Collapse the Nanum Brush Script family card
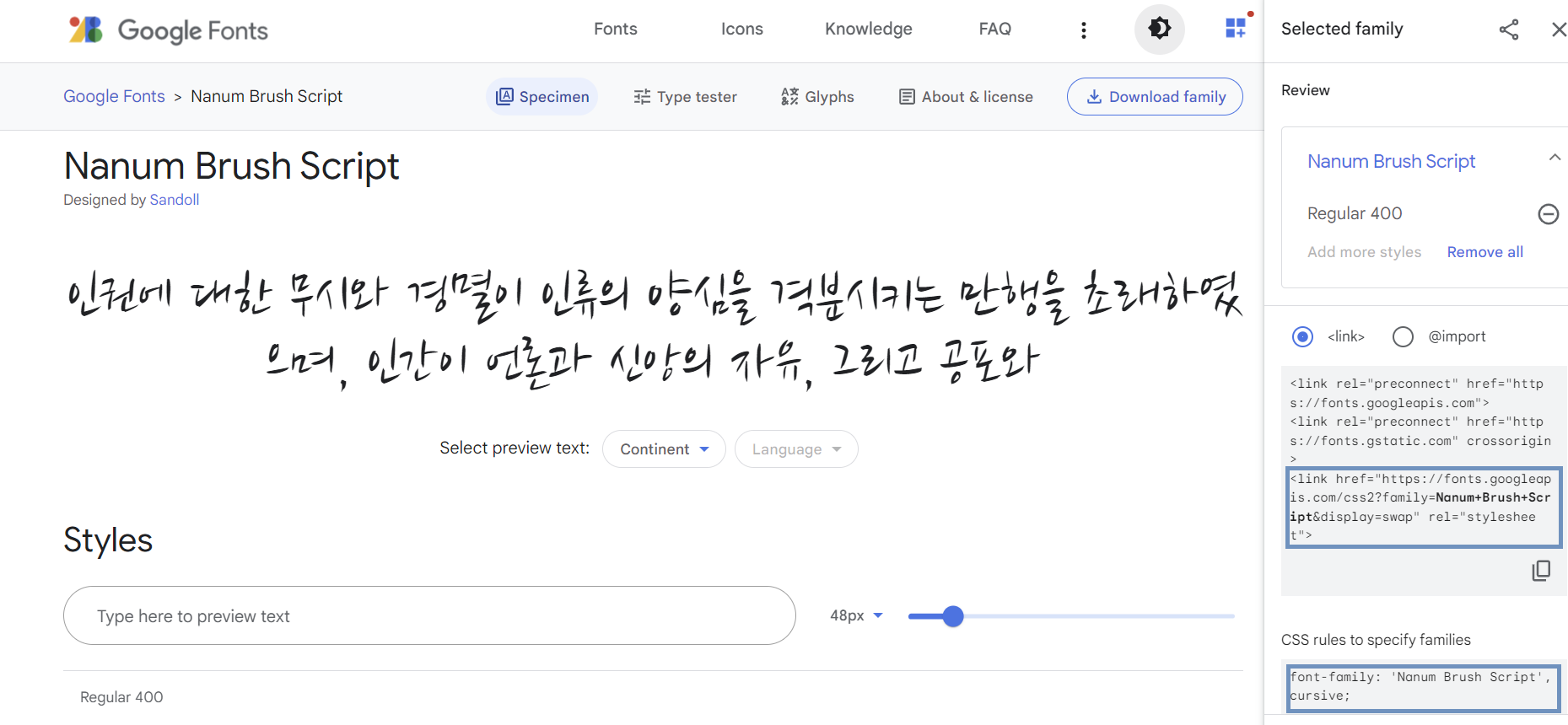 pos(1555,158)
